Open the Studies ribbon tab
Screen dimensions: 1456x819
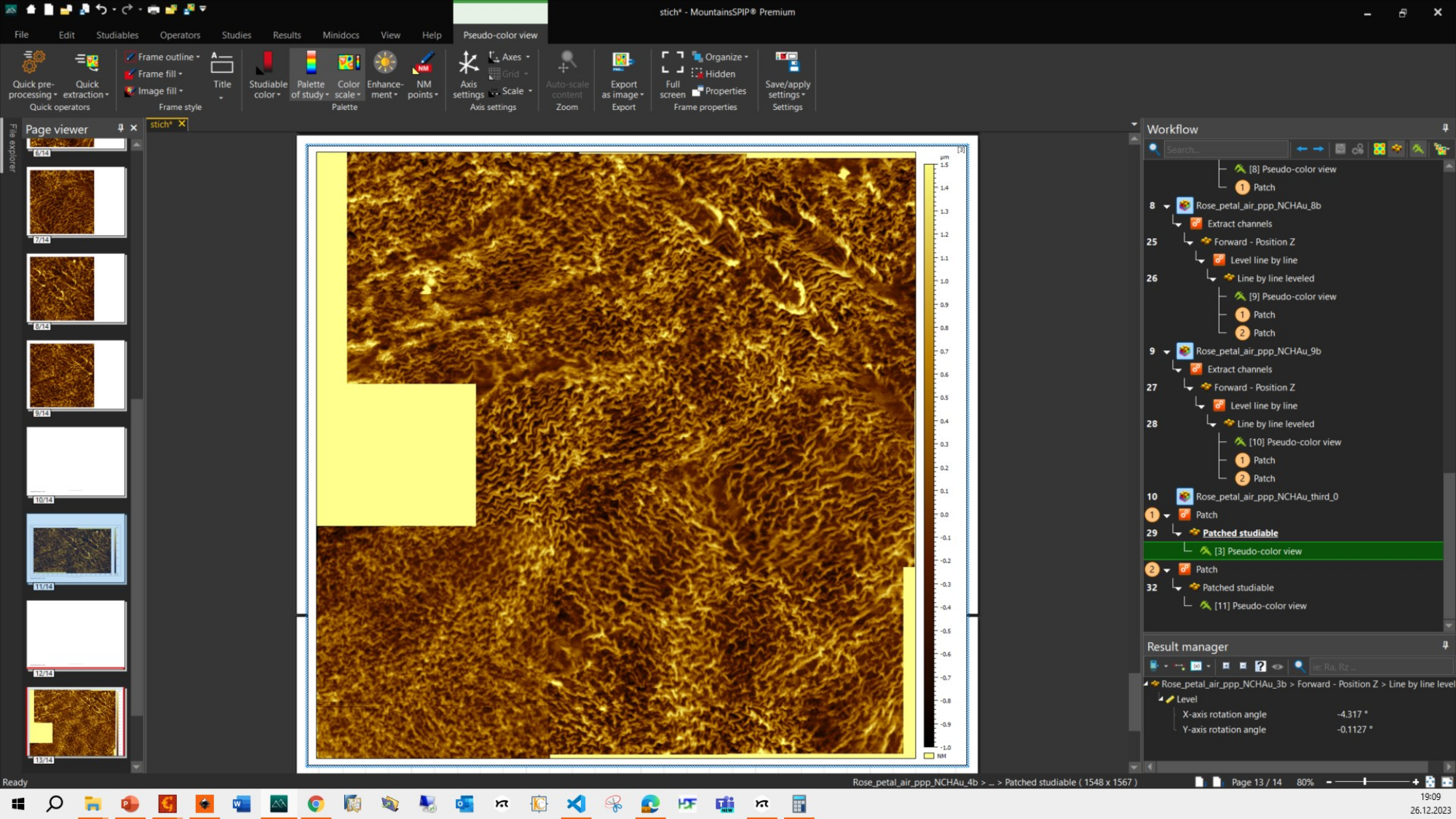pos(237,35)
